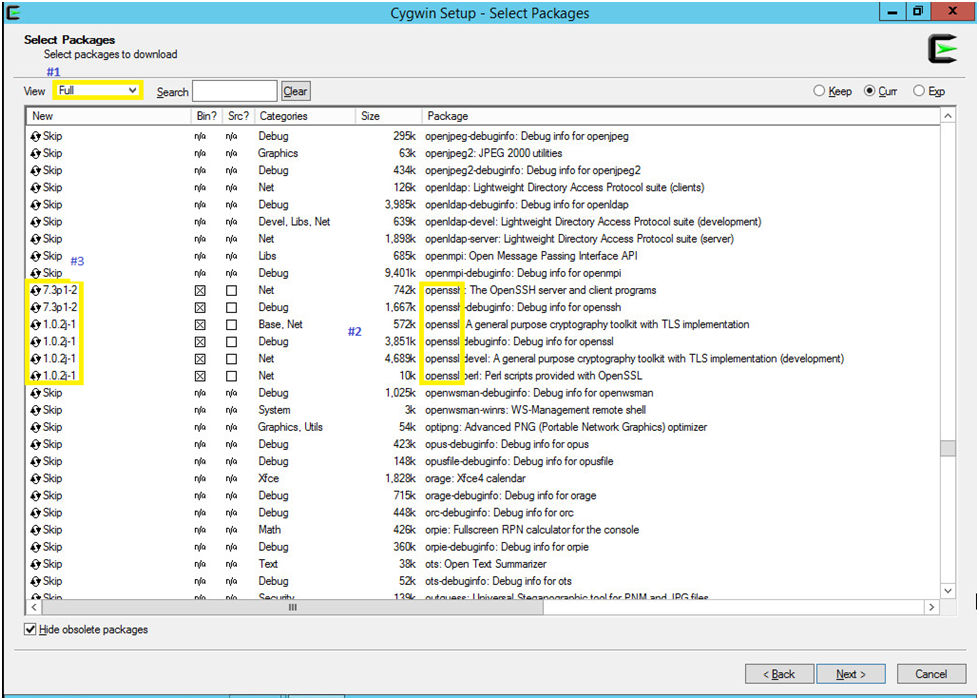This screenshot has width=979, height=700.
Task: Click the orpie-debuginfo package description
Action: coord(507,547)
